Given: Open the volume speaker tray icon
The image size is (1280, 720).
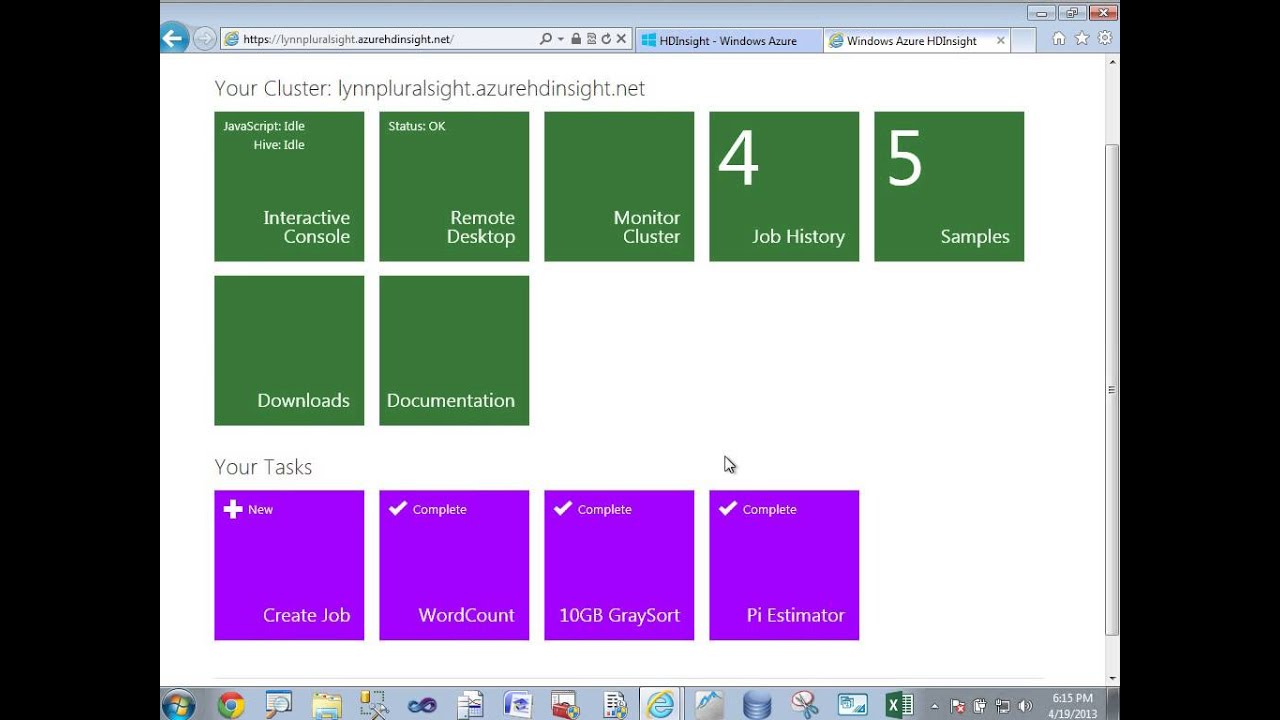Looking at the screenshot, I should (1025, 705).
